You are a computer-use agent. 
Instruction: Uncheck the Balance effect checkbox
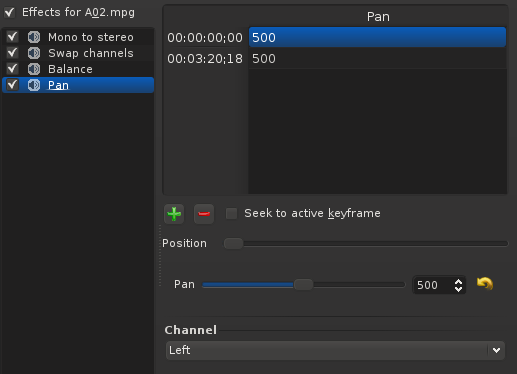click(x=12, y=69)
